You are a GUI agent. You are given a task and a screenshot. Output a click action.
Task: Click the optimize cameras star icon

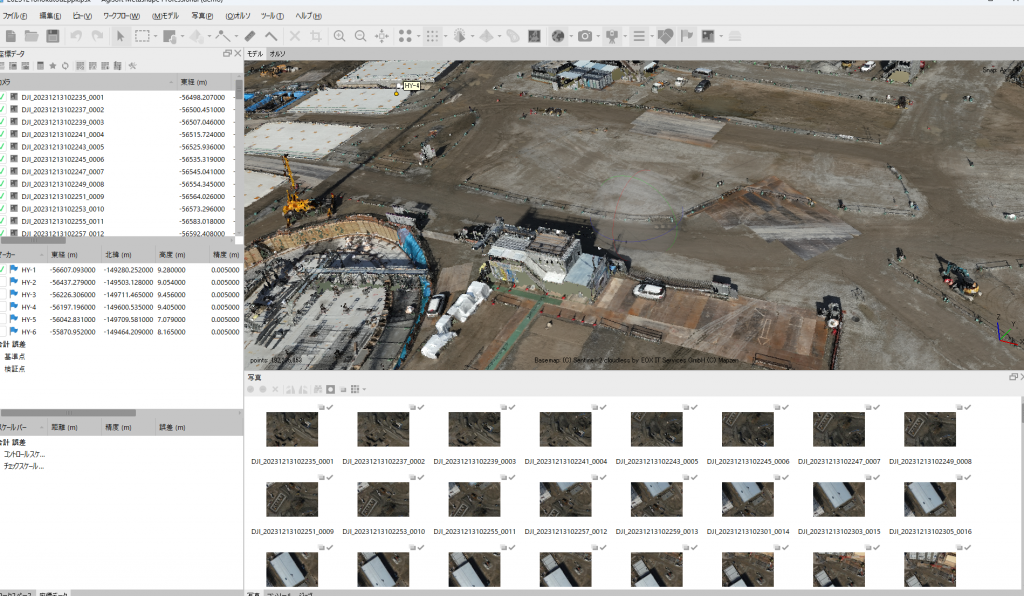coord(53,66)
